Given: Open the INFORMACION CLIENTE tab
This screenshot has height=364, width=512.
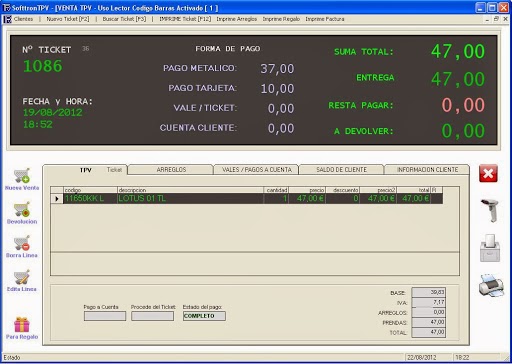Looking at the screenshot, I should [x=427, y=170].
